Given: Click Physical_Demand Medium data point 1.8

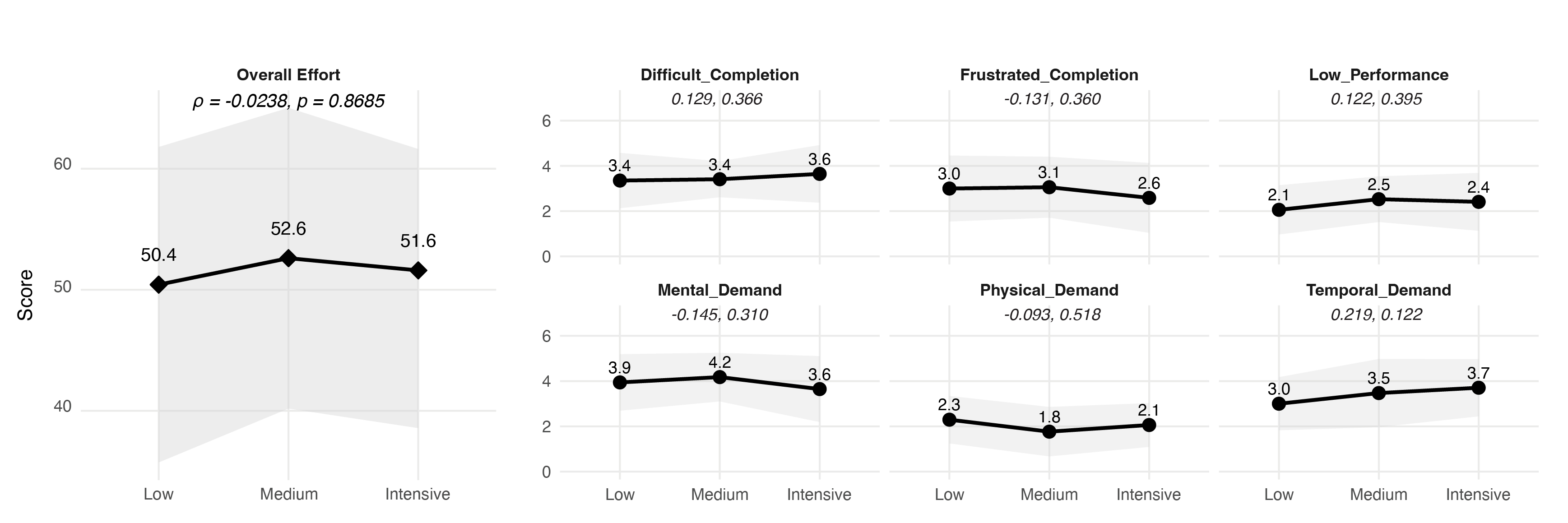Looking at the screenshot, I should pos(1049,432).
